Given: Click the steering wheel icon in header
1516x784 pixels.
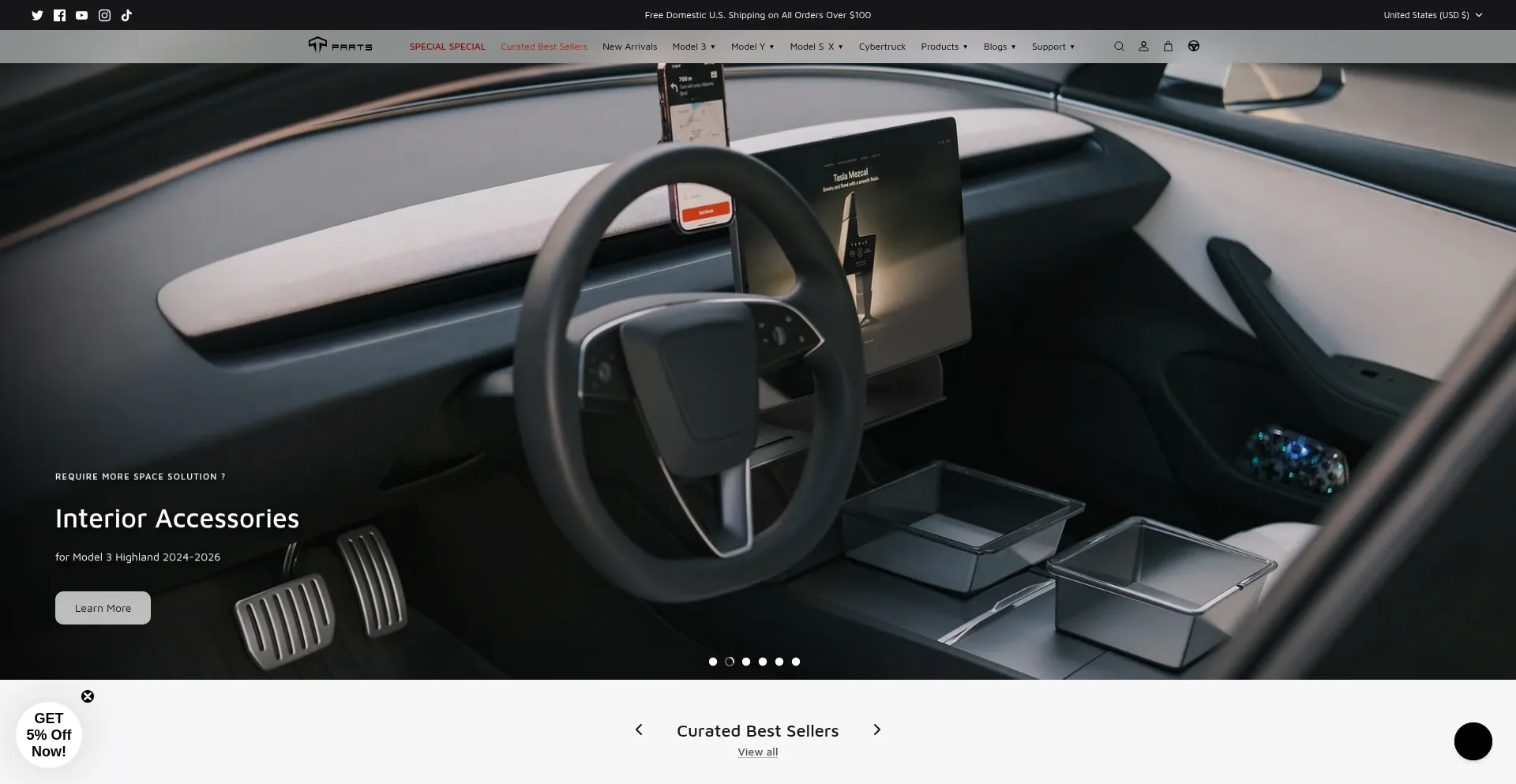Looking at the screenshot, I should [1194, 47].
